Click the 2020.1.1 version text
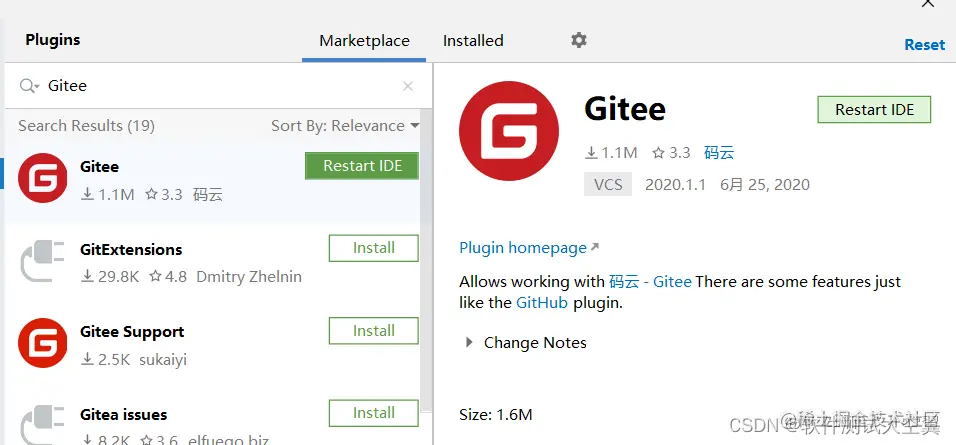This screenshot has width=956, height=445. coord(675,185)
